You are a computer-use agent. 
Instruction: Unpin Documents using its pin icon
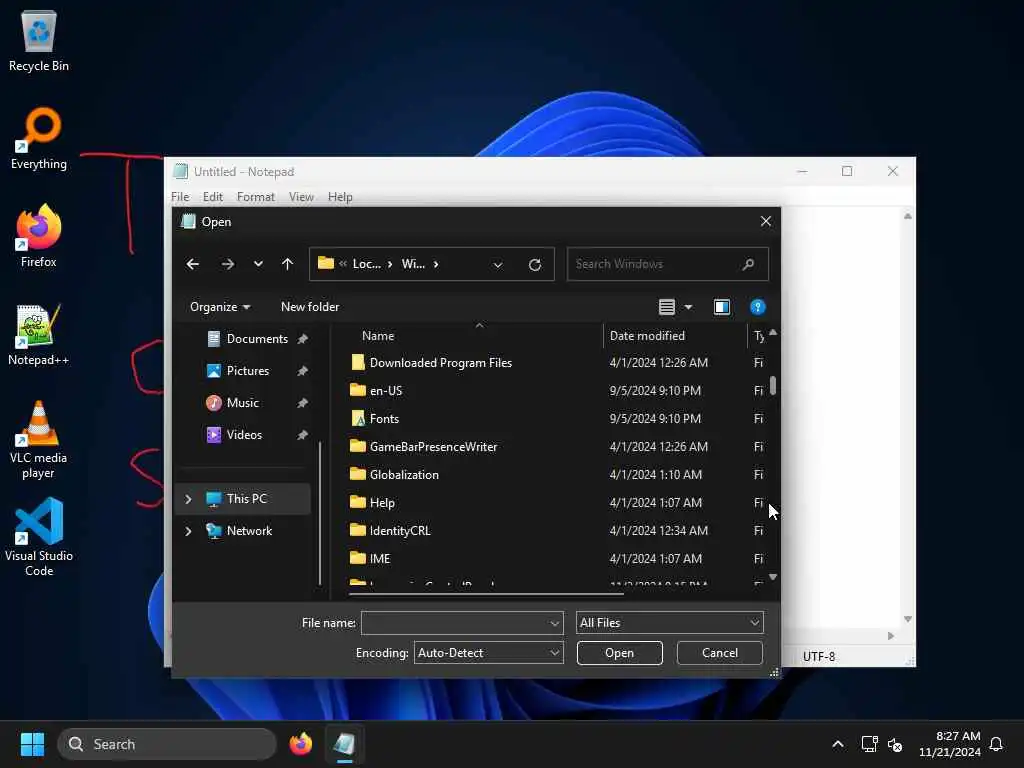point(302,339)
